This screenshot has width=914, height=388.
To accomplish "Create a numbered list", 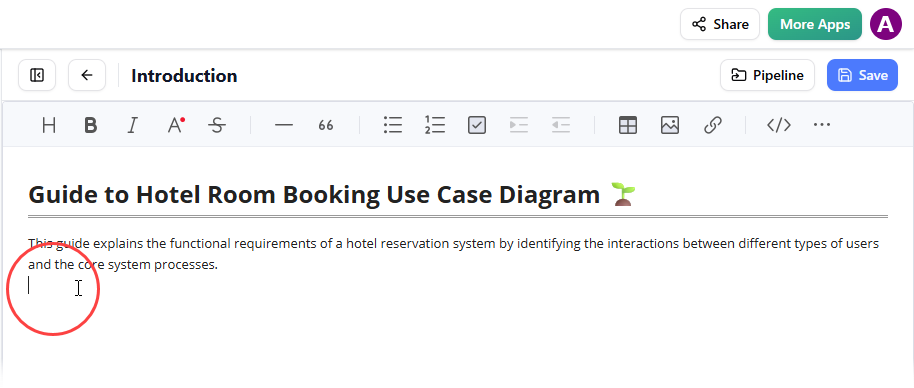I will click(x=435, y=125).
